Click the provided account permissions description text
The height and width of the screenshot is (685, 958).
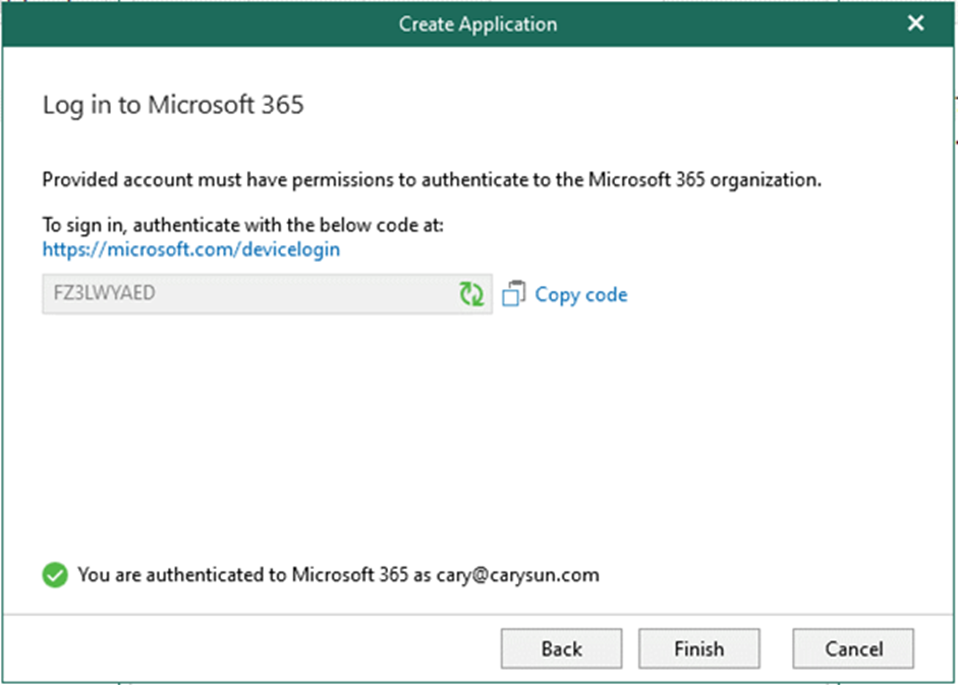(x=431, y=180)
